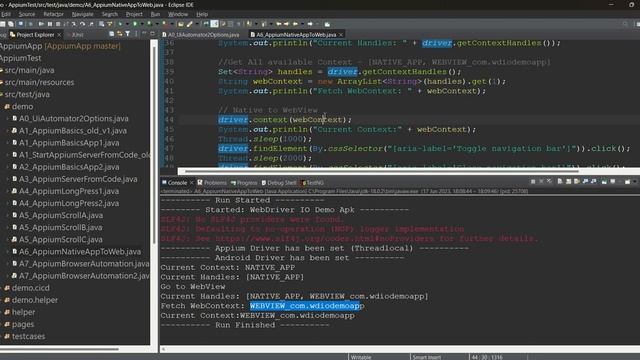Click the Search pencil toolbar icon
The height and width of the screenshot is (360, 640).
click(189, 24)
